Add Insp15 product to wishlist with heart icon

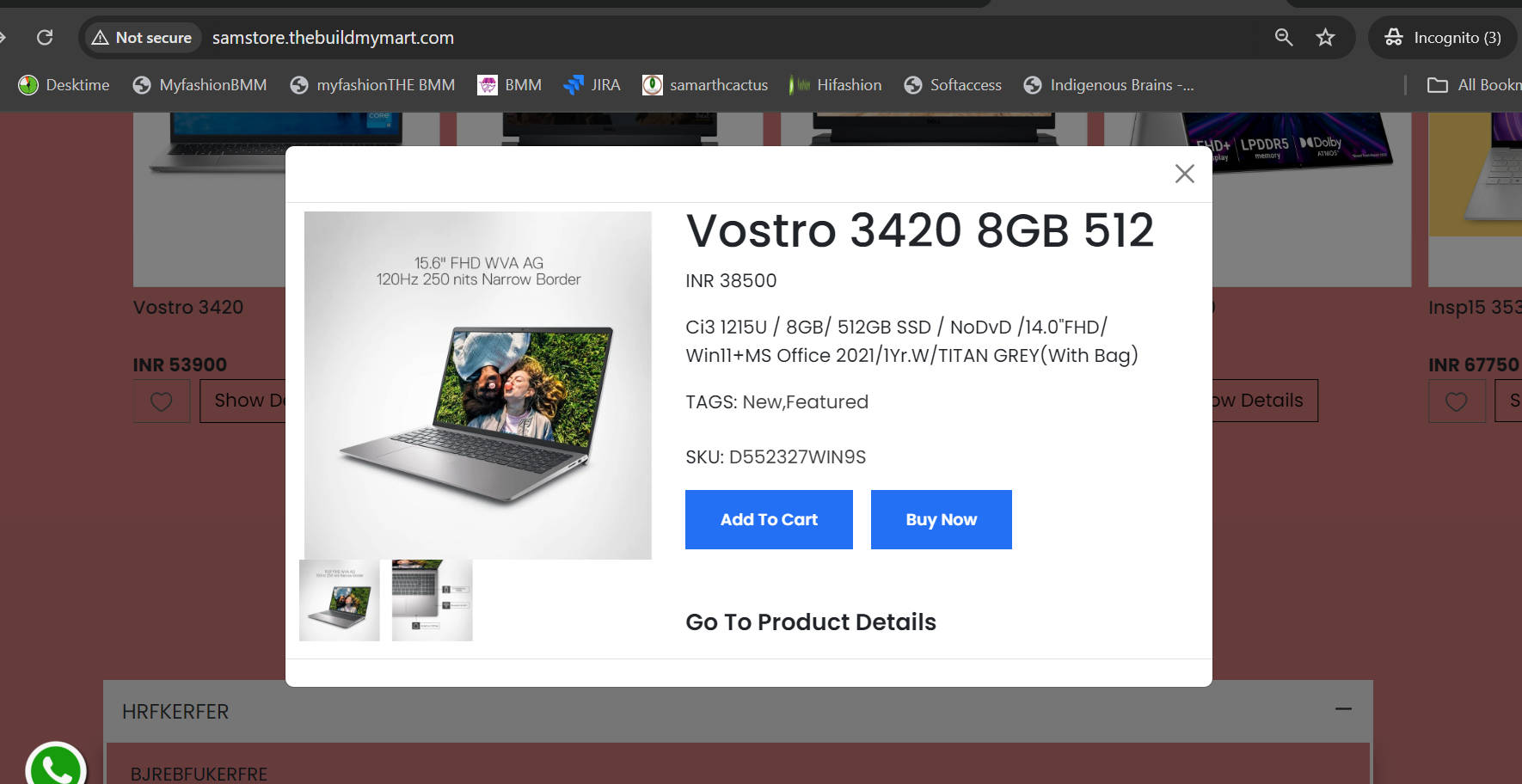click(1457, 401)
